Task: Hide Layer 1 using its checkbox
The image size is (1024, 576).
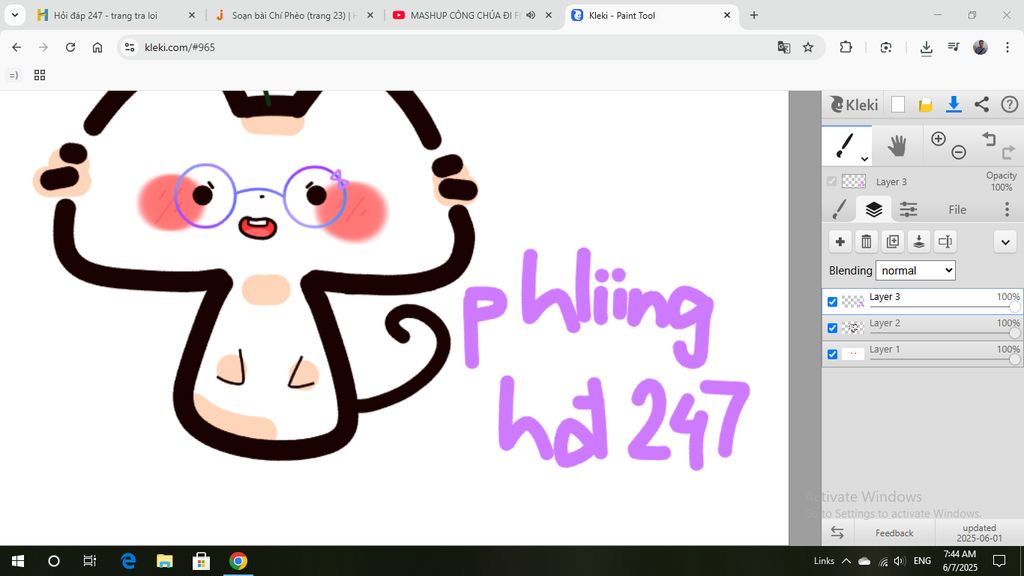Action: pos(832,354)
